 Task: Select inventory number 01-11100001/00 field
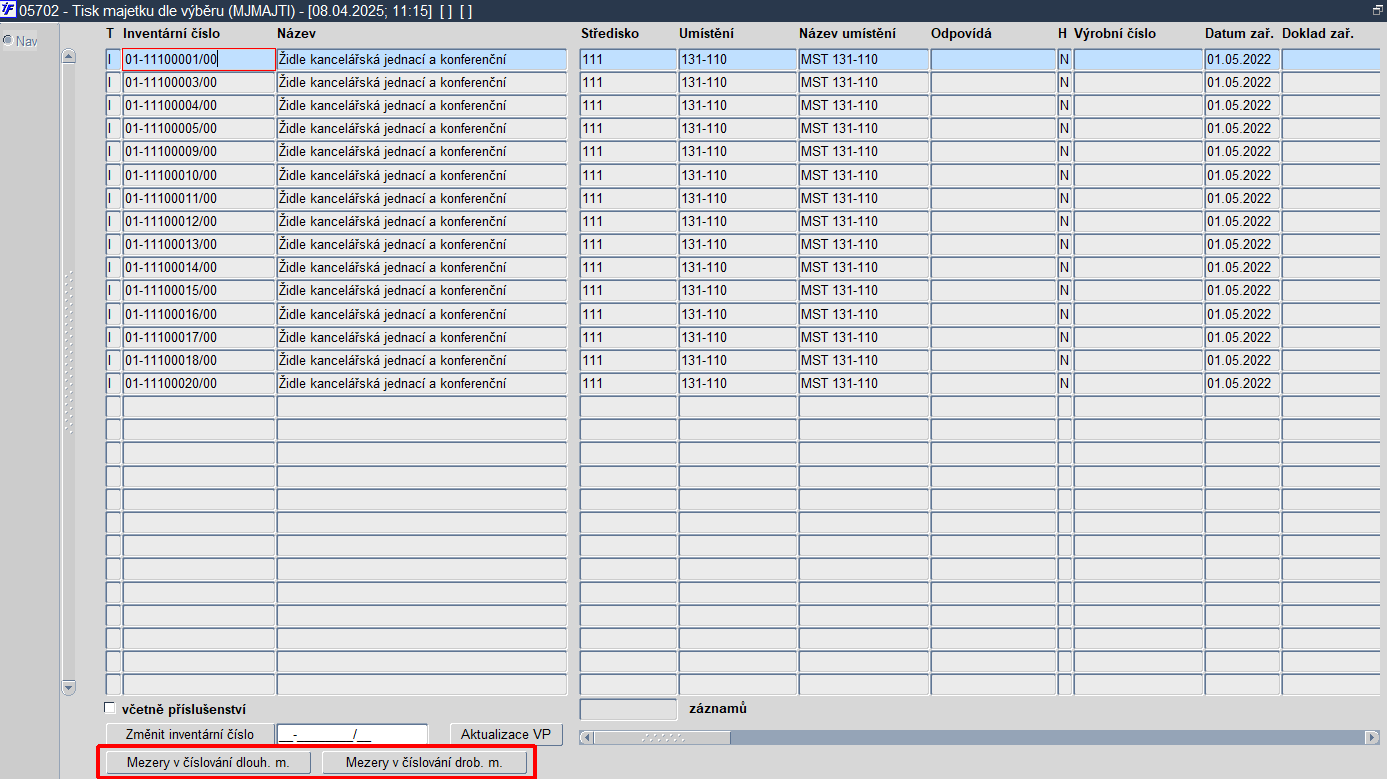coord(199,59)
